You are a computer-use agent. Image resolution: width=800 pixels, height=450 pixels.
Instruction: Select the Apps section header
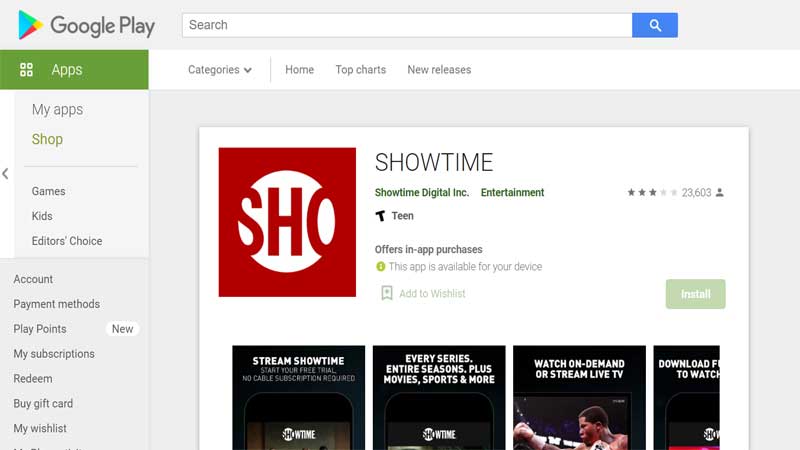point(74,69)
